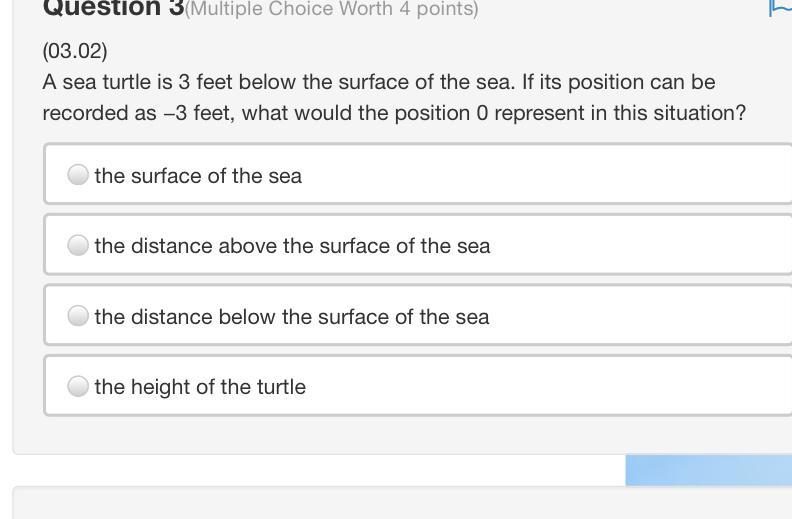Click the words "A sea turtle" in the prompt
This screenshot has height=519, width=792.
96,82
